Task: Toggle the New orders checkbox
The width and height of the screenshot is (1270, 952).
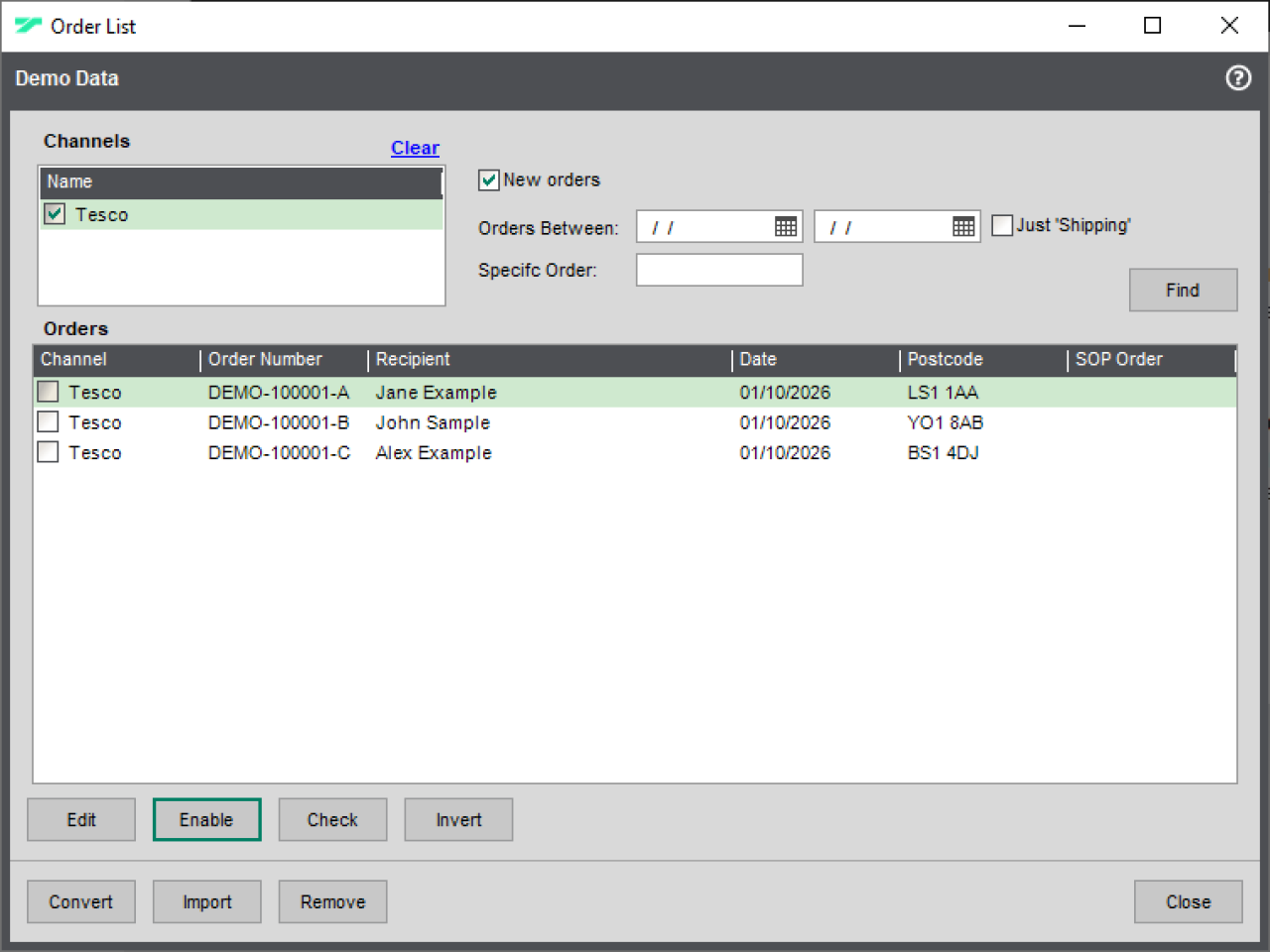Action: click(488, 180)
